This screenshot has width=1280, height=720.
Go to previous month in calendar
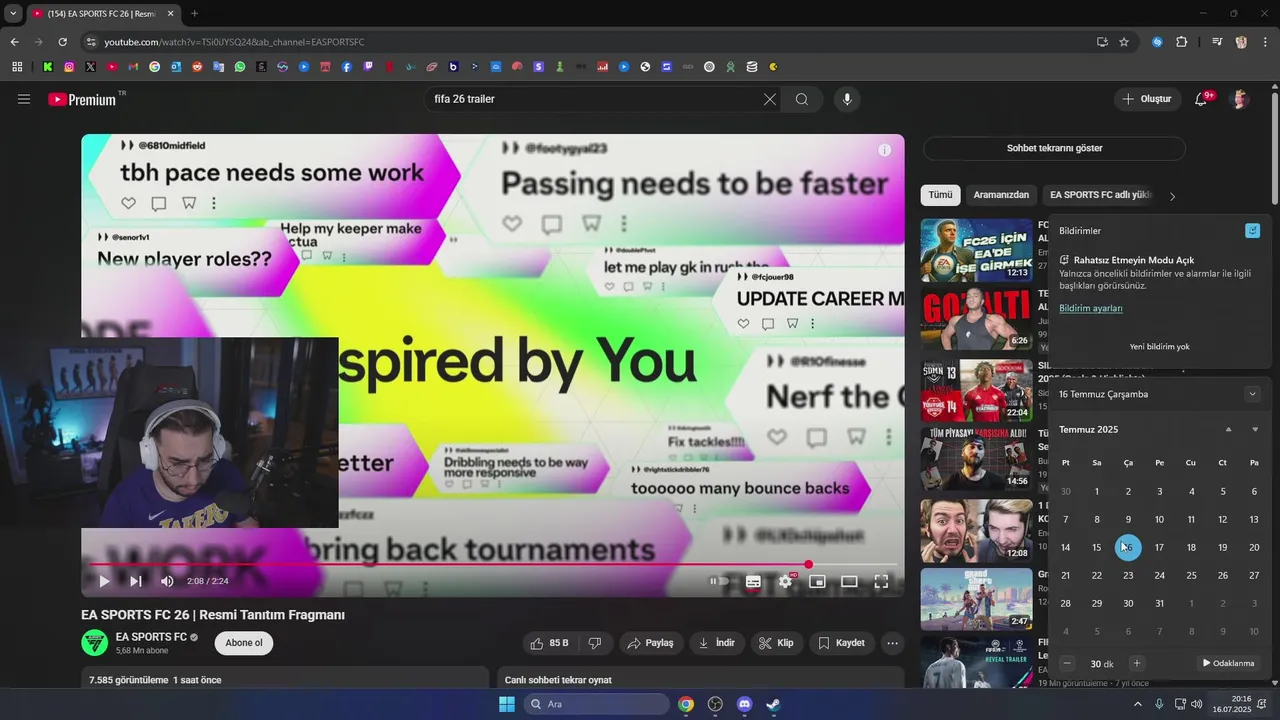[x=1229, y=430]
